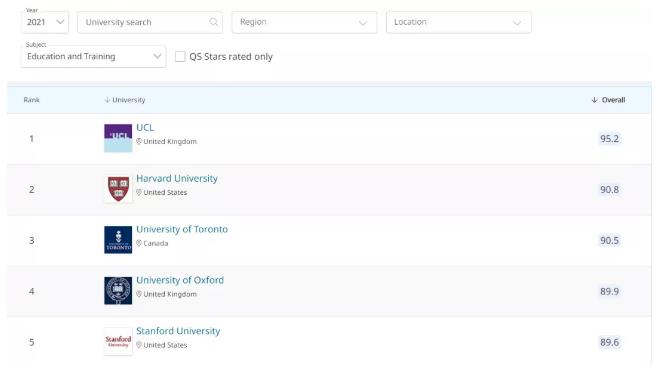This screenshot has width=658, height=374.
Task: Click the sort arrow beside Overall header
Action: click(594, 100)
